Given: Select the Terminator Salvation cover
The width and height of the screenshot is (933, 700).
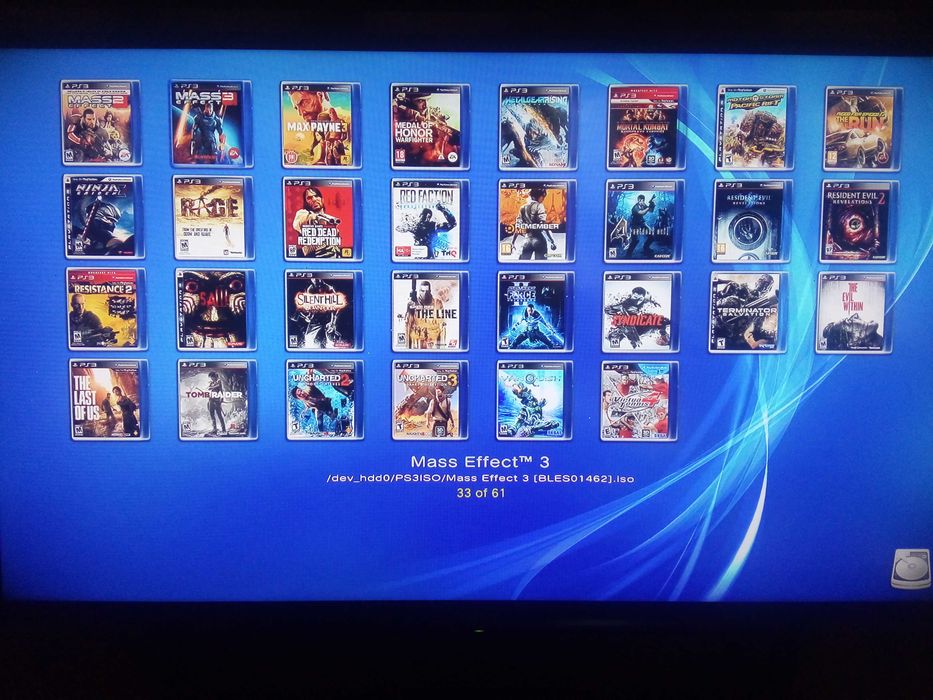Looking at the screenshot, I should (747, 312).
